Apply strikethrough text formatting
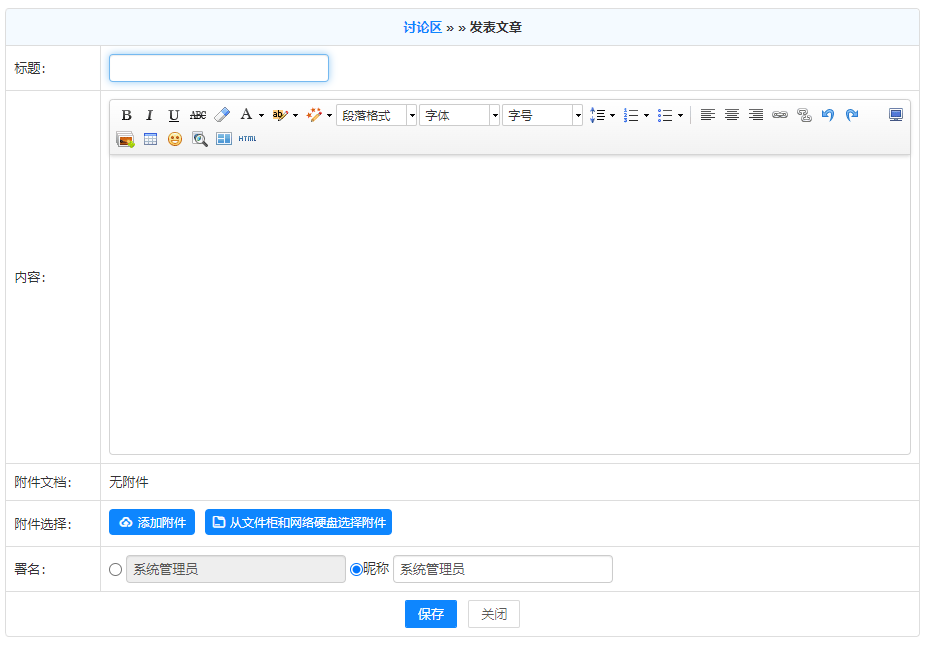Screen dimensions: 925x646 (x=198, y=115)
